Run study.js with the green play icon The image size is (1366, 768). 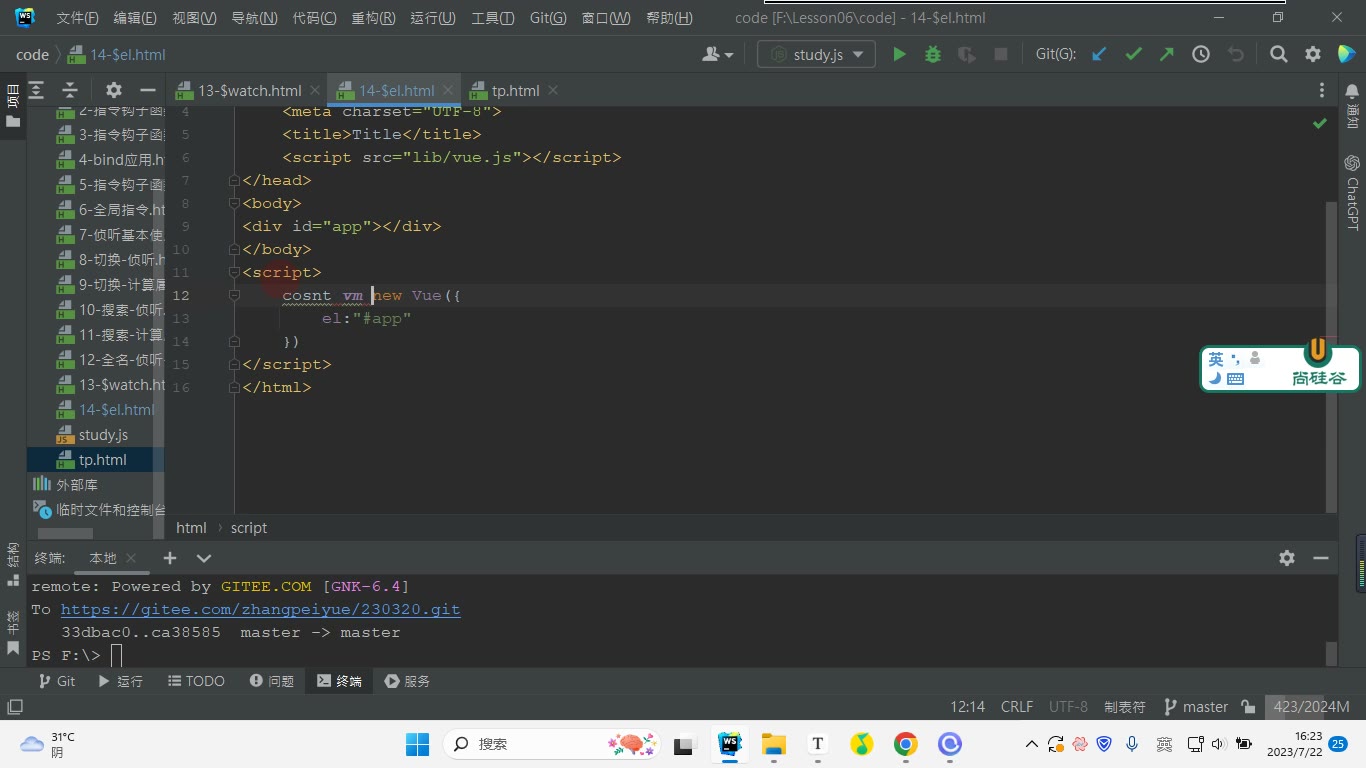[x=899, y=55]
